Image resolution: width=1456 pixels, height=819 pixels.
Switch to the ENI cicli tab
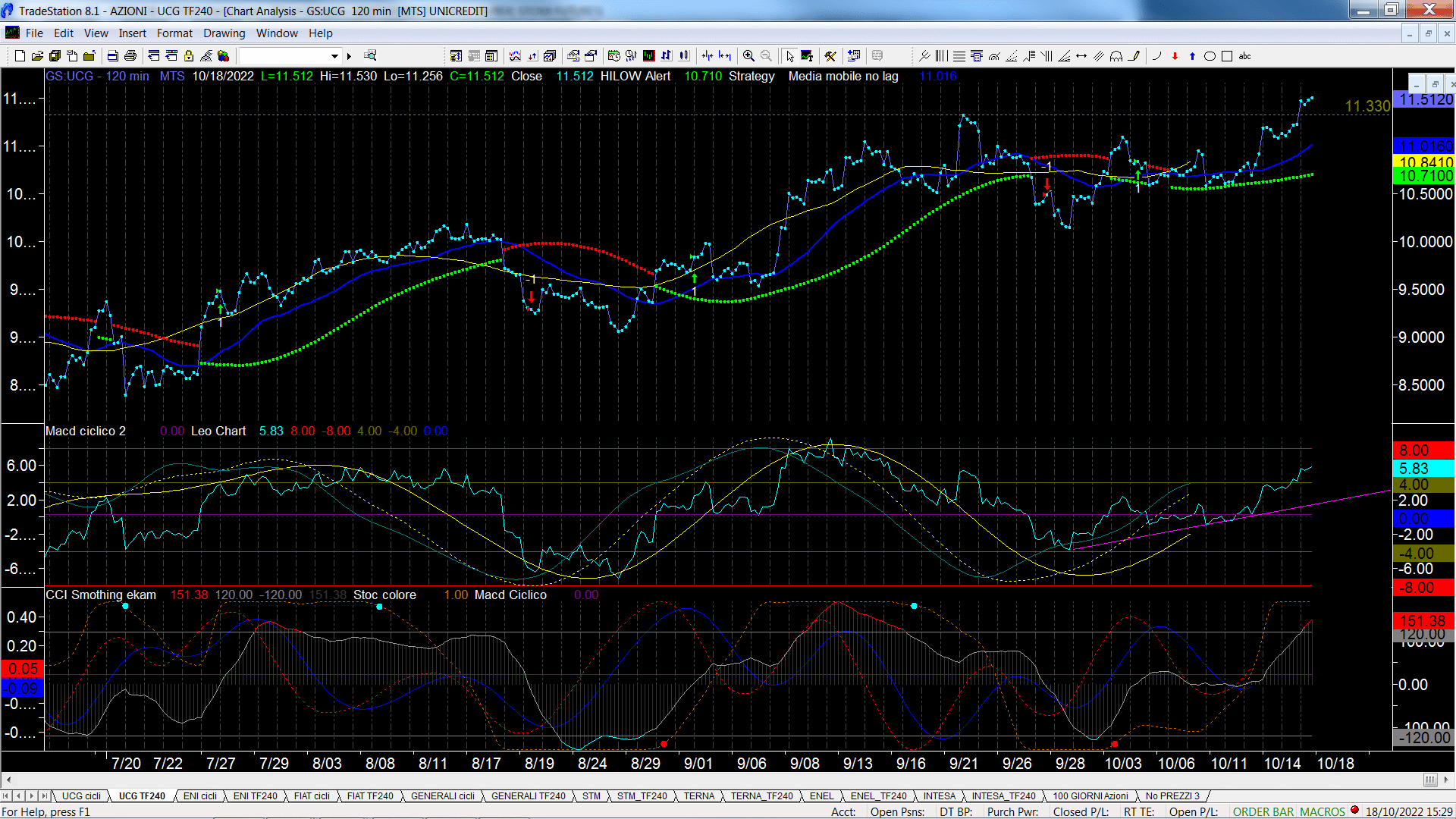coord(200,795)
